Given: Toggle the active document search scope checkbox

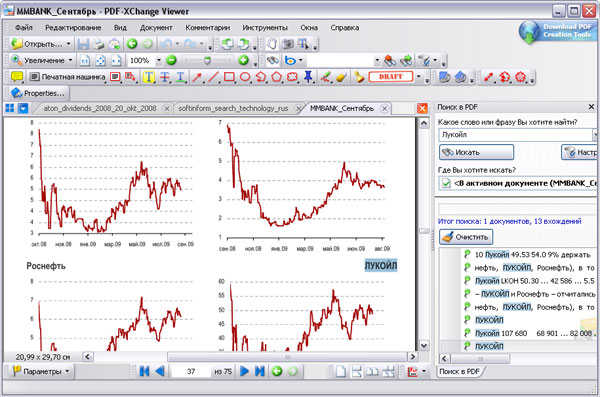Looking at the screenshot, I should tap(446, 183).
